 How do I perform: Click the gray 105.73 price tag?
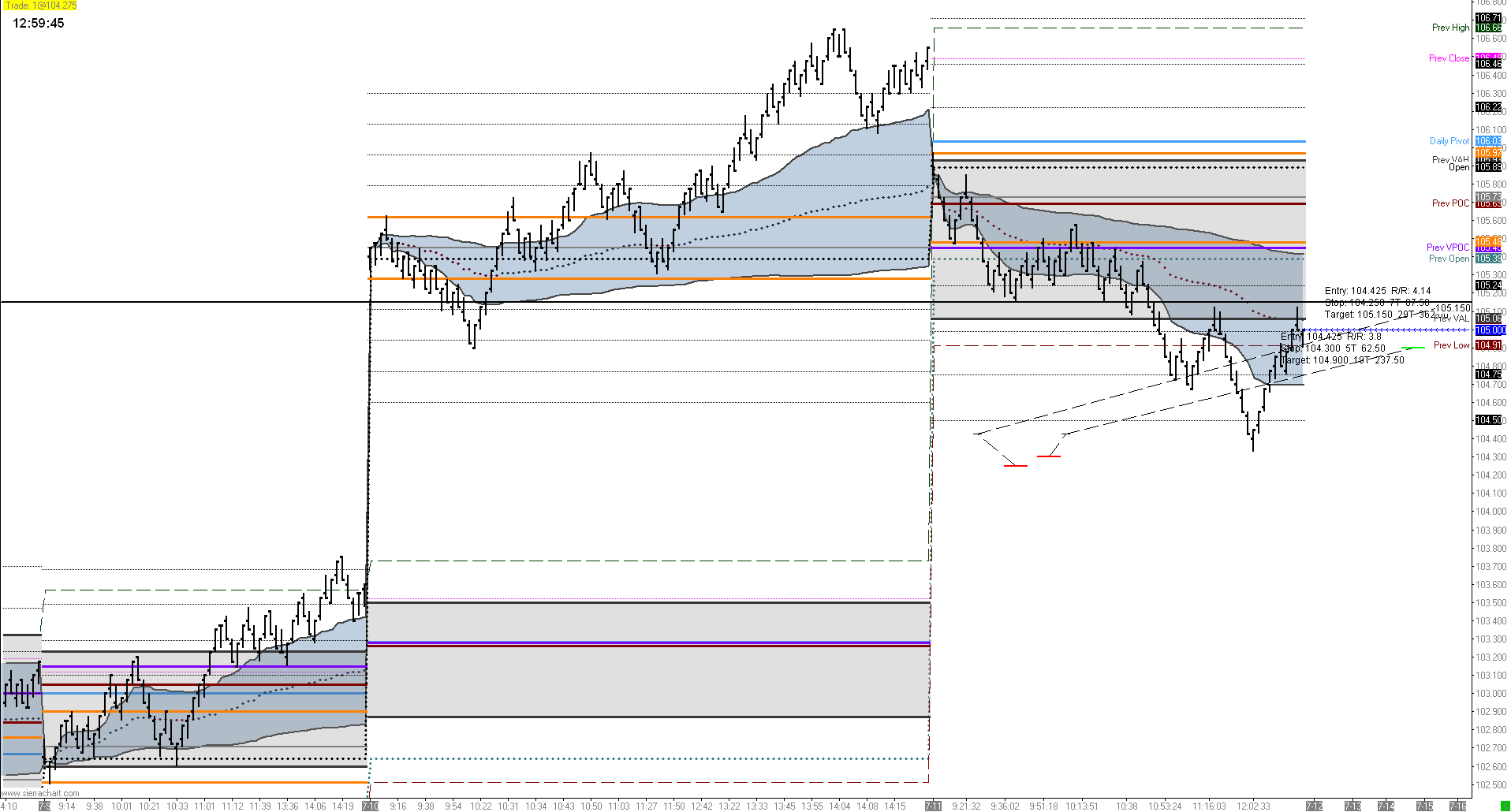click(1489, 196)
